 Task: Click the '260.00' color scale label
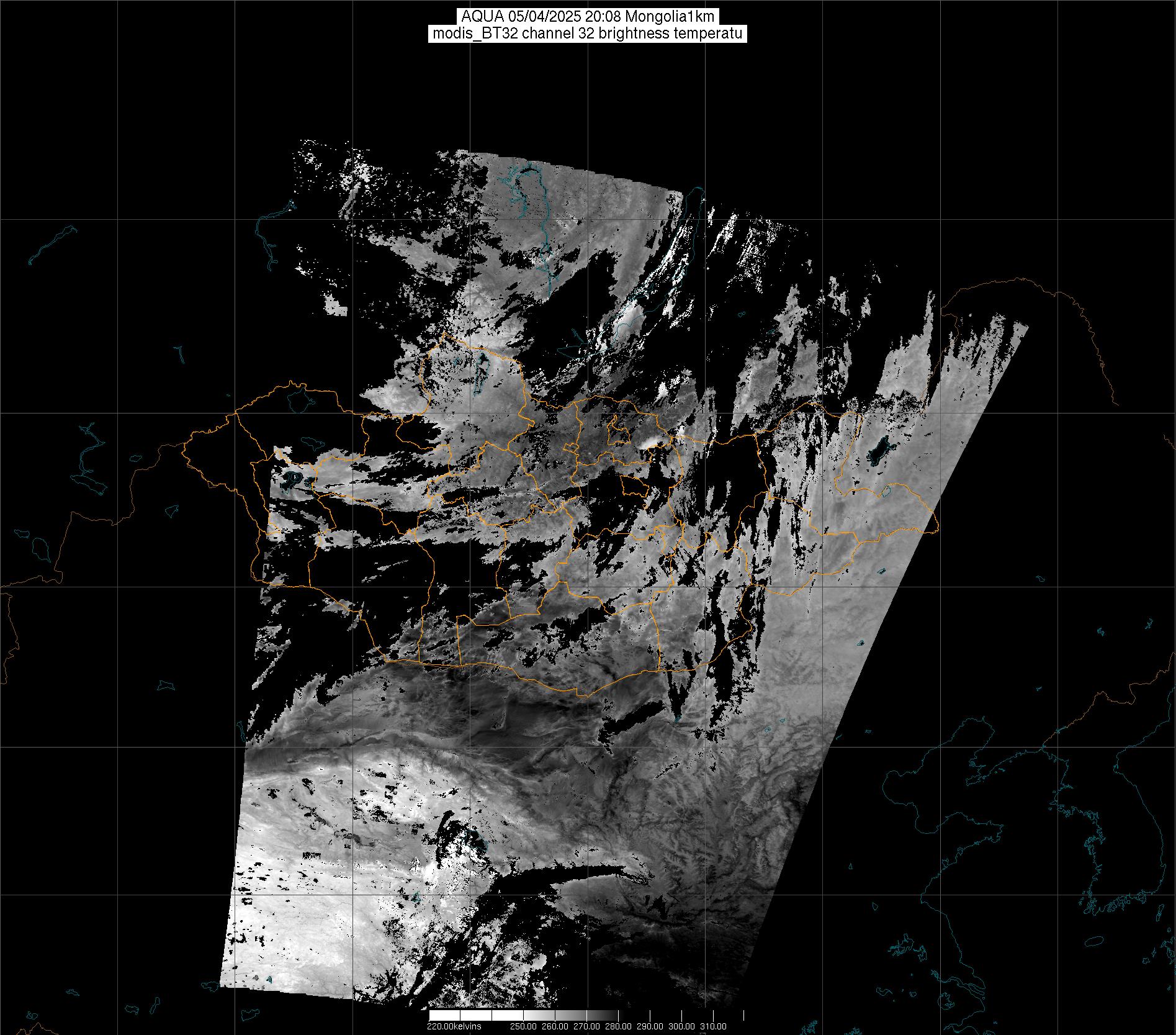pyautogui.click(x=555, y=1026)
